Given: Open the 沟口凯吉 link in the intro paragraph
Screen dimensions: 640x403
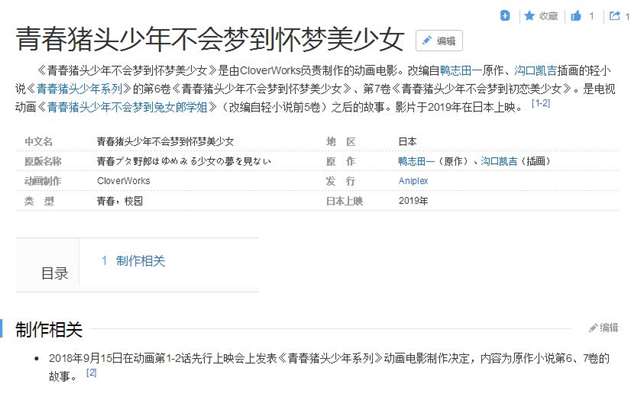Looking at the screenshot, I should tap(535, 70).
